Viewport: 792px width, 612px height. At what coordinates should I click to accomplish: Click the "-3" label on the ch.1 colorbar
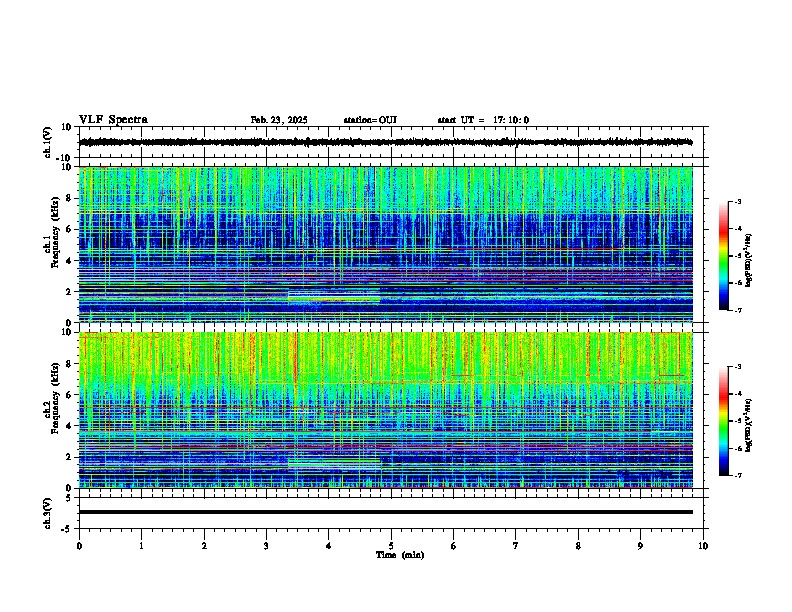[x=737, y=201]
